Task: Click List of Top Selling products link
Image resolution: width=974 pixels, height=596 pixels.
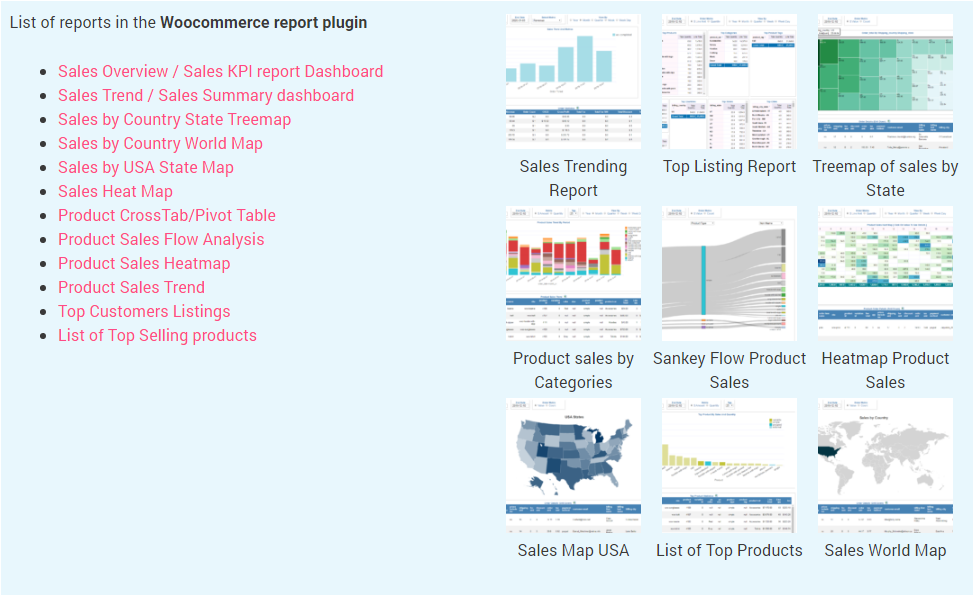Action: point(158,336)
